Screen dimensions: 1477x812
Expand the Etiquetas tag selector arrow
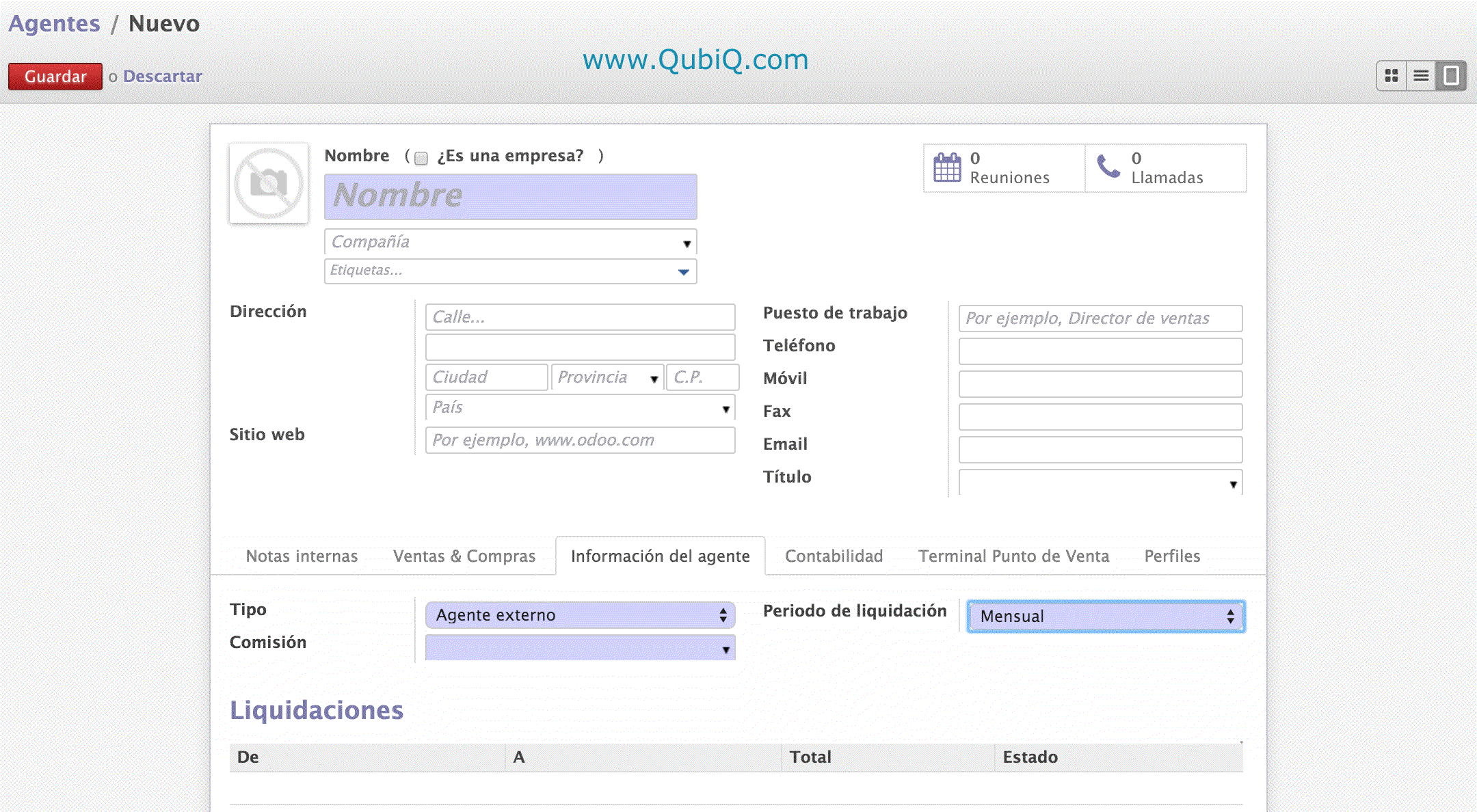(683, 272)
